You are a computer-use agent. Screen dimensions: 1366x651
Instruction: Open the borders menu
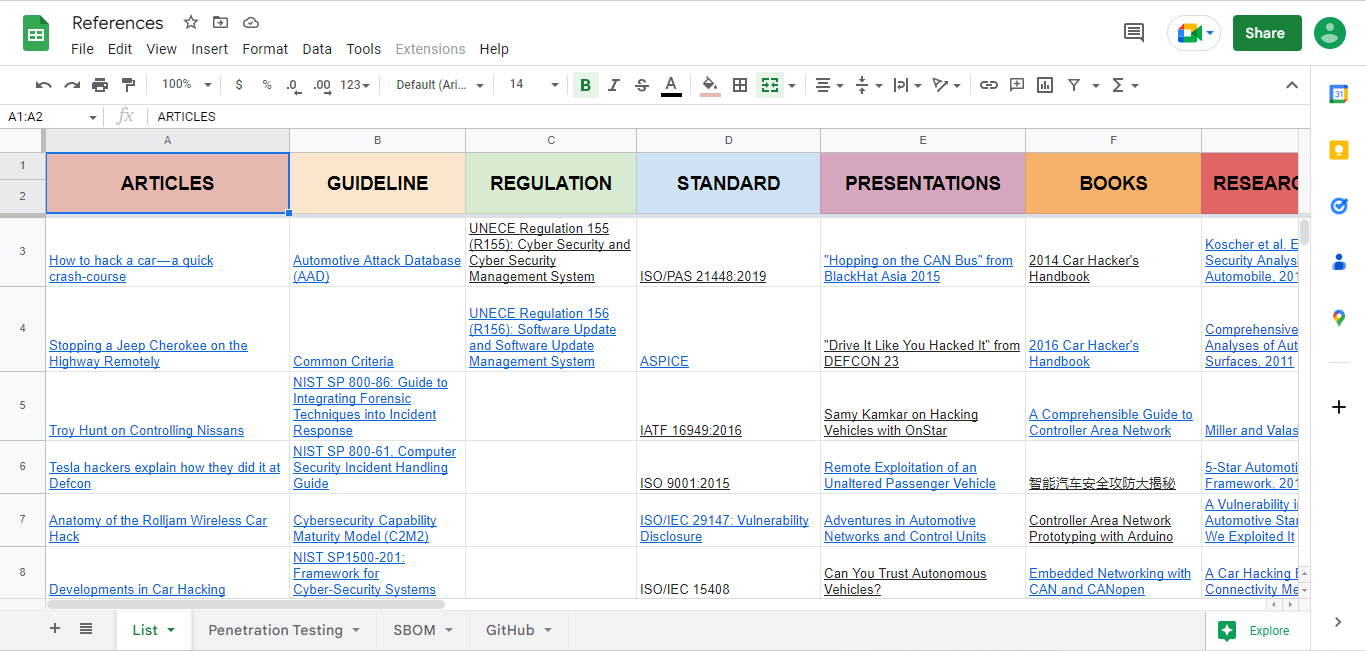pos(740,85)
